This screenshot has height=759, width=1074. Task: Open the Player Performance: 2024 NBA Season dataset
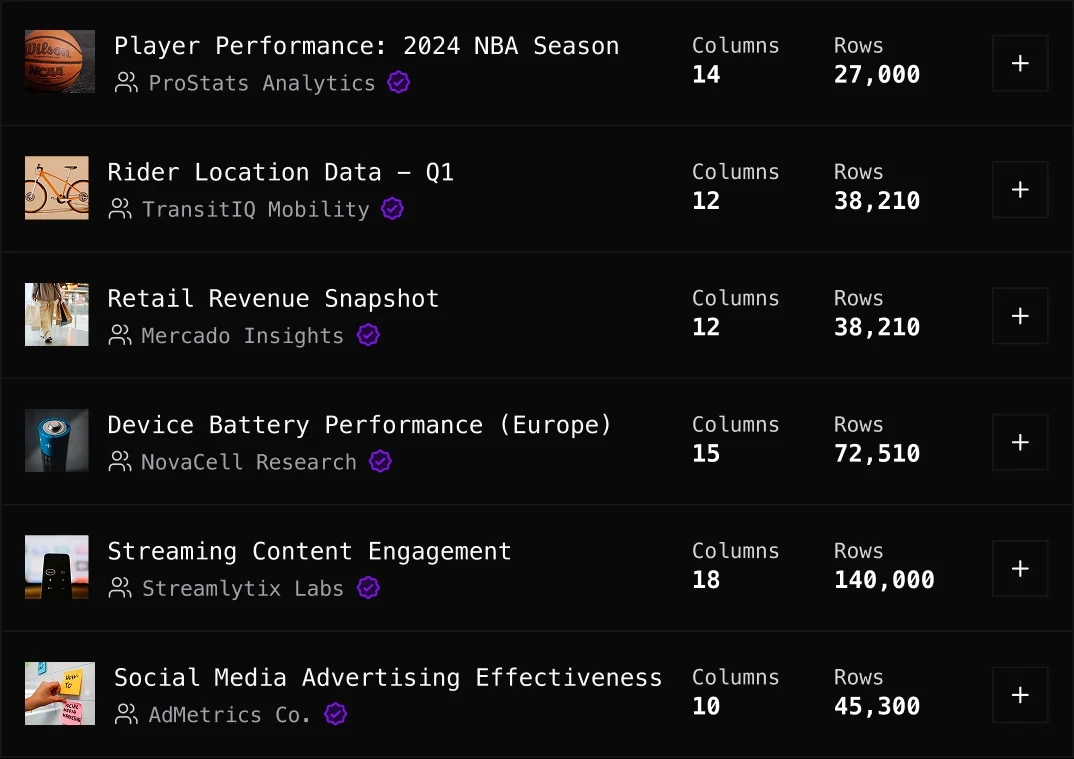[x=366, y=45]
